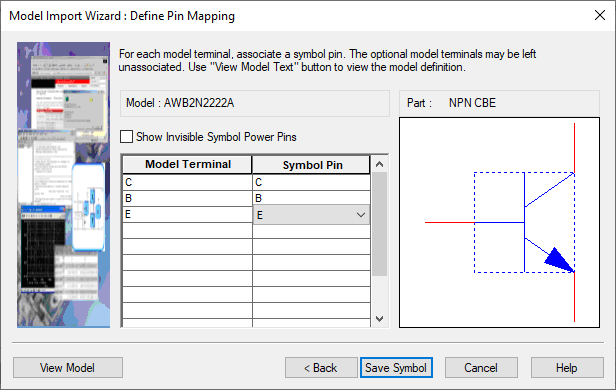Screen dimensions: 616x390
Task: Click the Symbol Pin column header
Action: (311, 165)
